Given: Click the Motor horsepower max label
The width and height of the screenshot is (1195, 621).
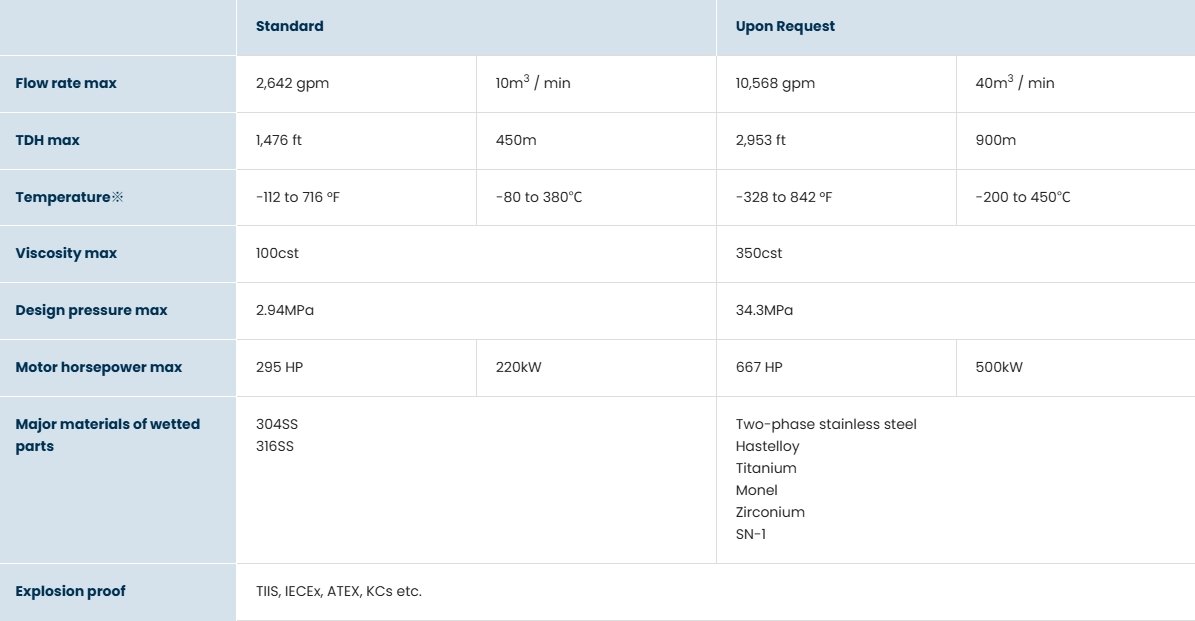Looking at the screenshot, I should tap(99, 367).
